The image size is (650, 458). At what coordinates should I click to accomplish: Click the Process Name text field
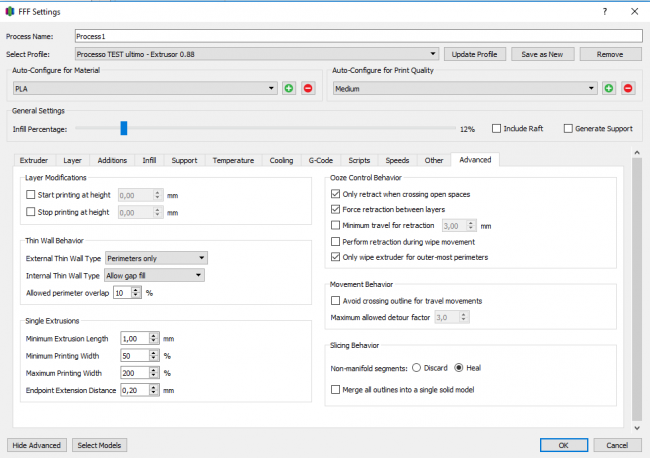357,36
